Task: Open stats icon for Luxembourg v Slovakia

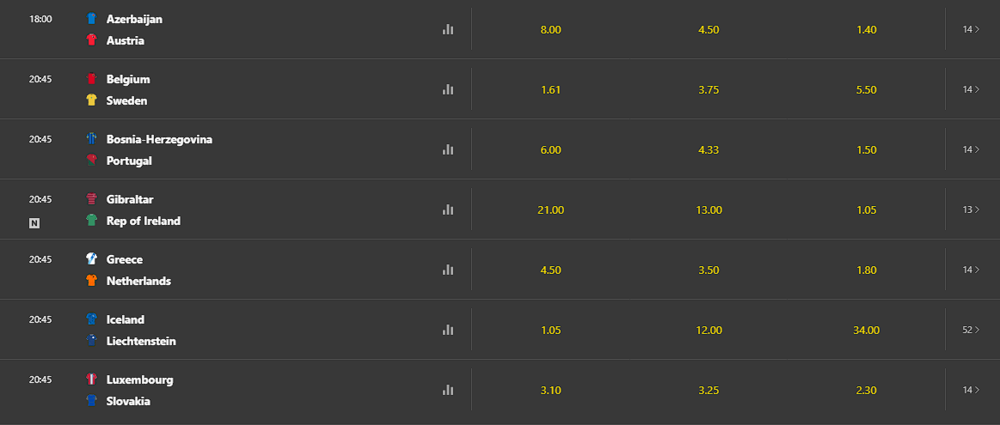Action: point(448,390)
